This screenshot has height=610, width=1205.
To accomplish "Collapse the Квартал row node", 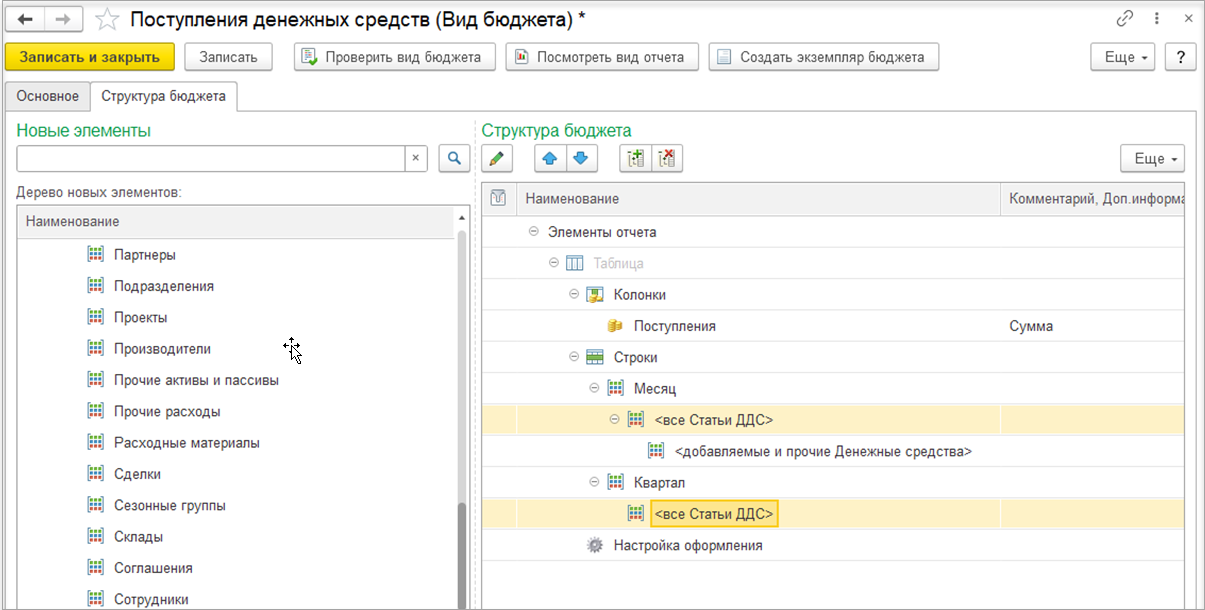I will coord(594,482).
